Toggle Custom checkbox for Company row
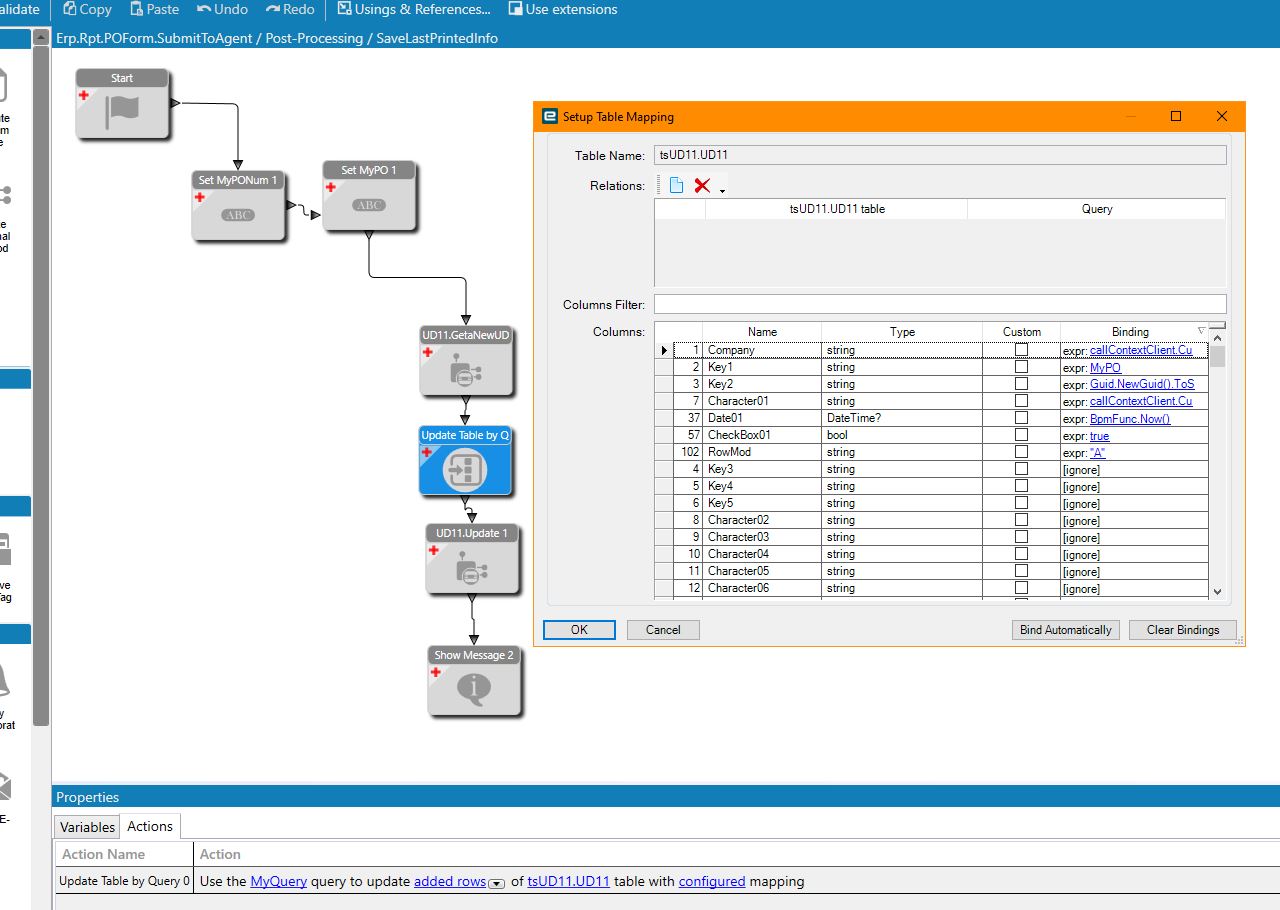The image size is (1280, 910). pos(1021,350)
